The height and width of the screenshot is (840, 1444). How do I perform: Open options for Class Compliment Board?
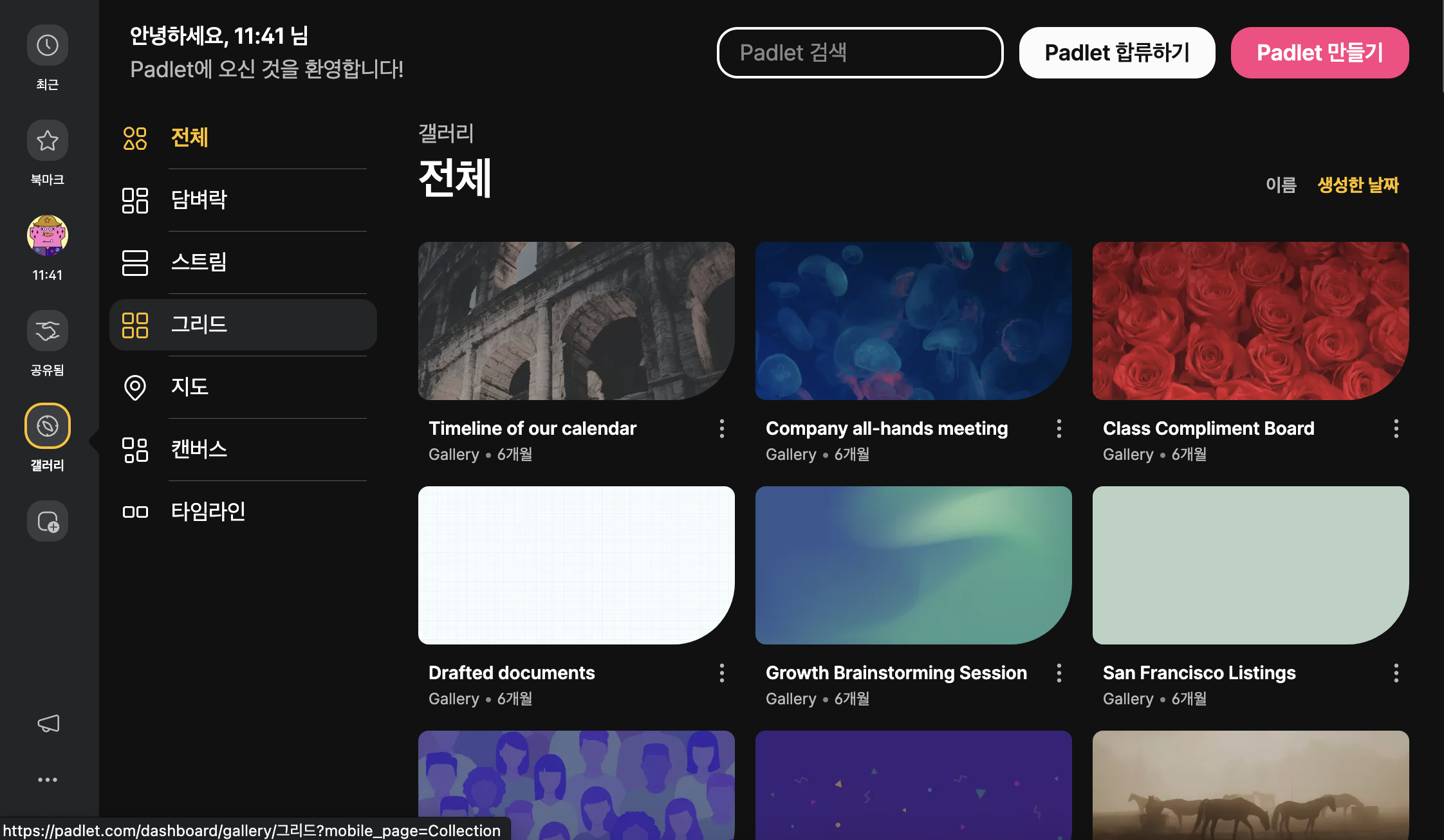[1396, 428]
